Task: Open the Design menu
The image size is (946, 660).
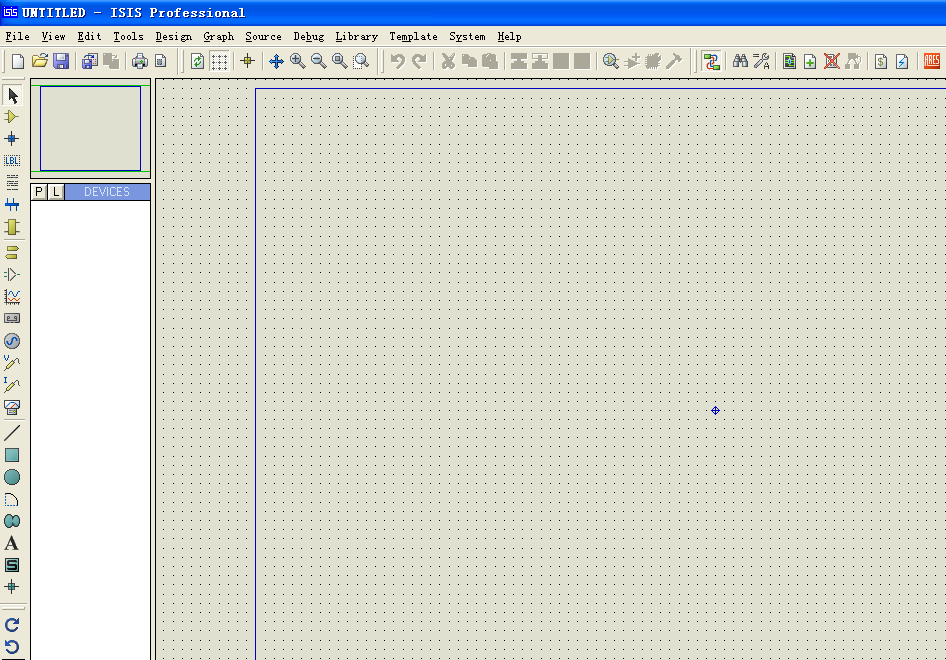Action: (x=174, y=36)
